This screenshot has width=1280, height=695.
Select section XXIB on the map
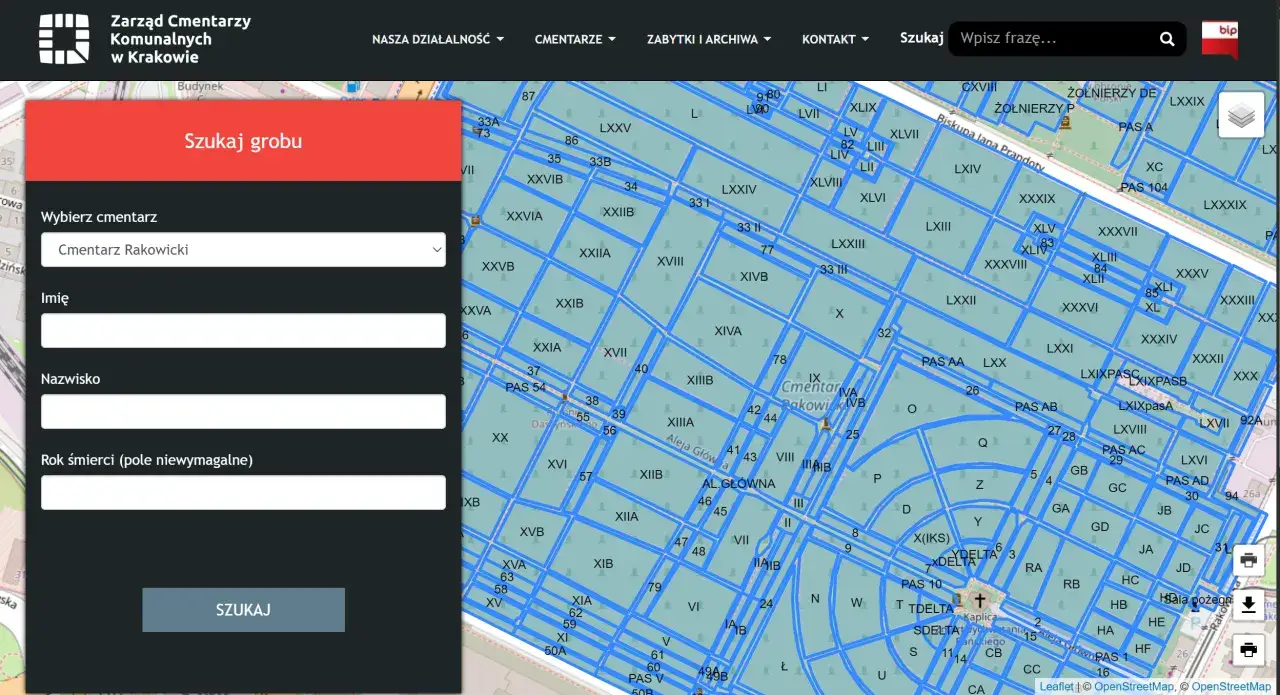(x=569, y=303)
